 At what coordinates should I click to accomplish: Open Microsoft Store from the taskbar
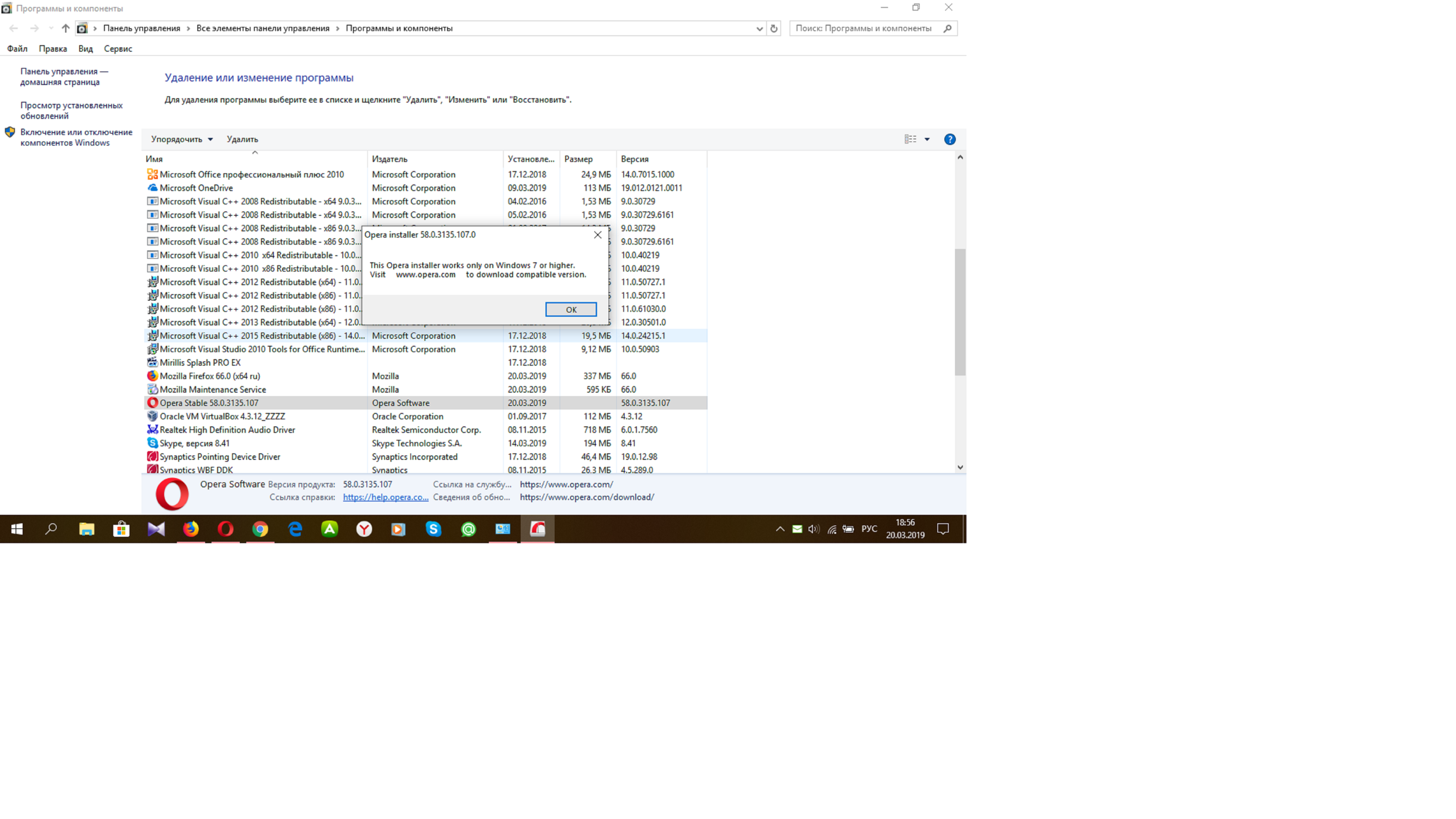click(121, 529)
